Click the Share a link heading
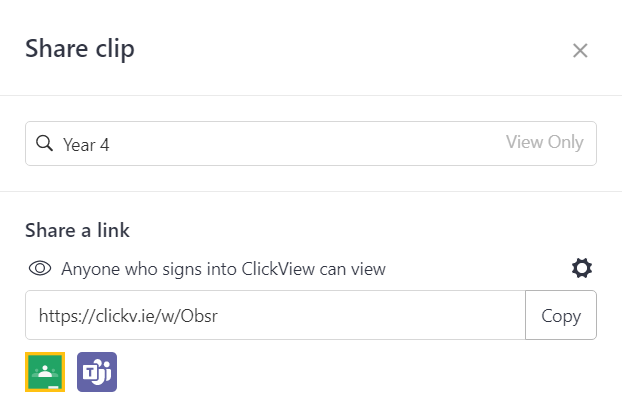This screenshot has width=622, height=416. tap(77, 230)
